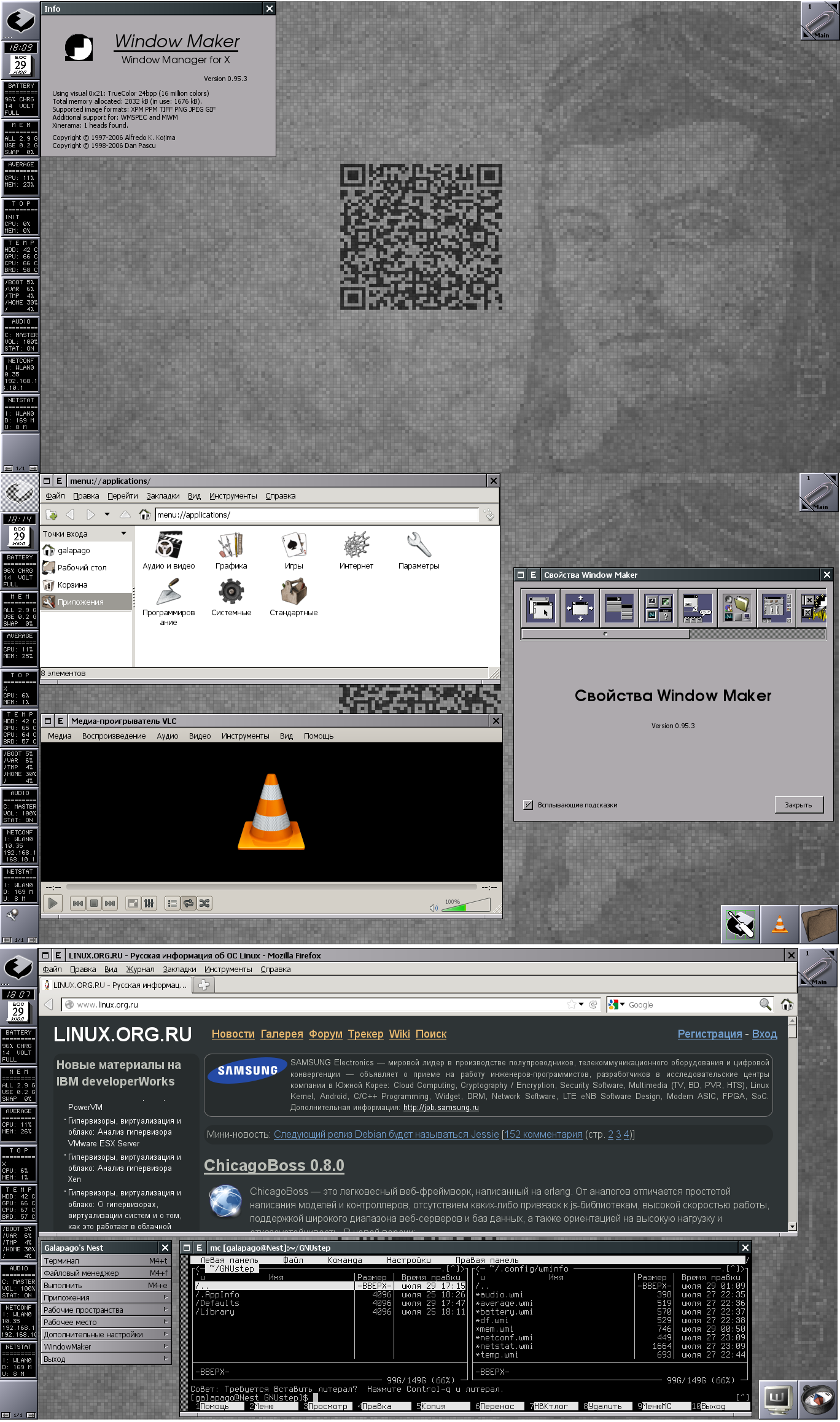Open Команда menu in mc
Viewport: 840px width, 1422px height.
click(x=344, y=1260)
